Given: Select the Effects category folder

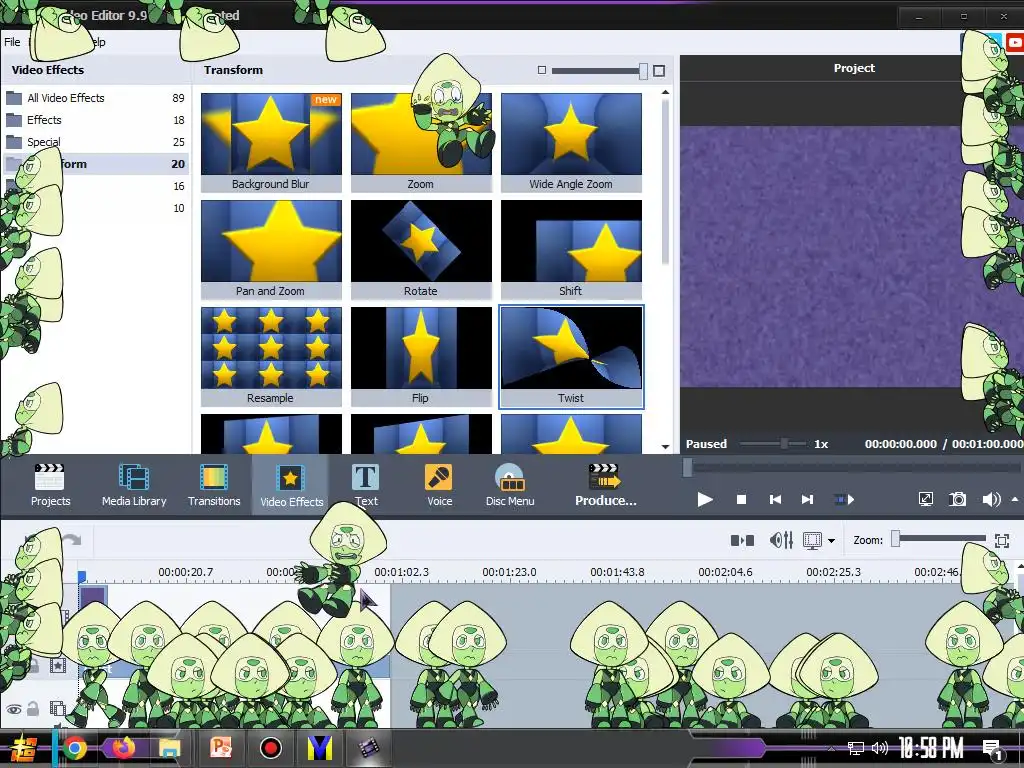Looking at the screenshot, I should pos(95,120).
